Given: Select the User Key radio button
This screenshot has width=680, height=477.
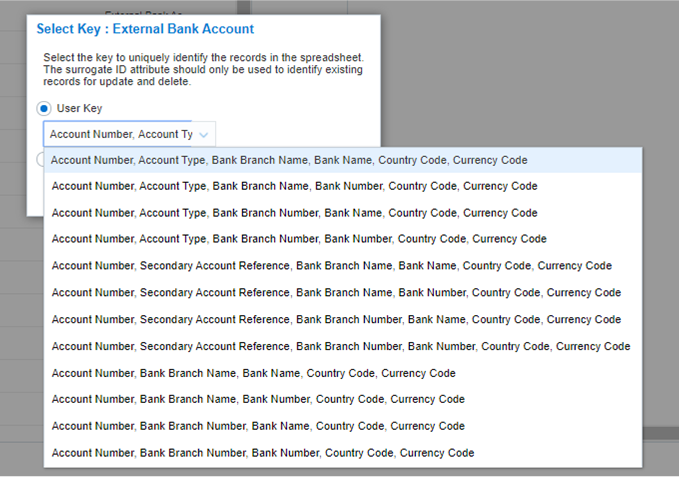Looking at the screenshot, I should coord(43,108).
